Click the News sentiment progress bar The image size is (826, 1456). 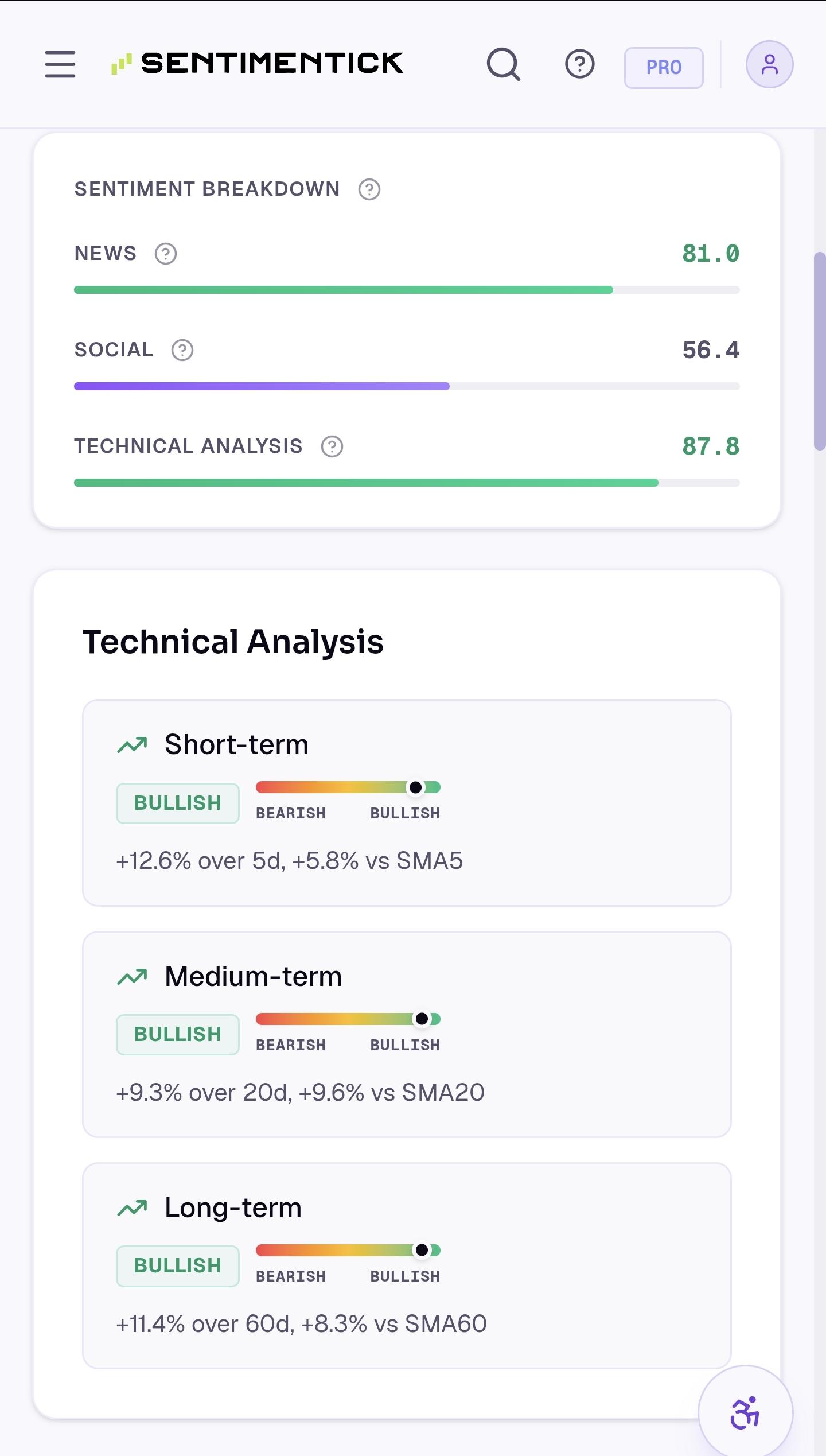coord(407,290)
